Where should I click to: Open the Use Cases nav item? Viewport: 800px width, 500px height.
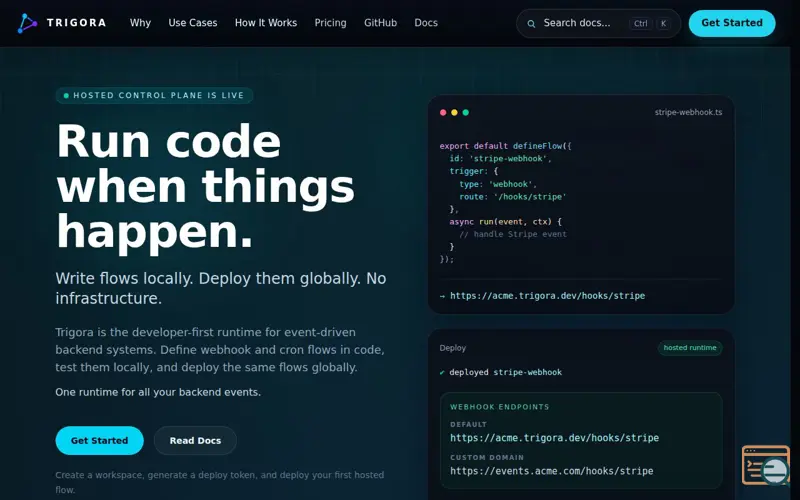pyautogui.click(x=193, y=23)
